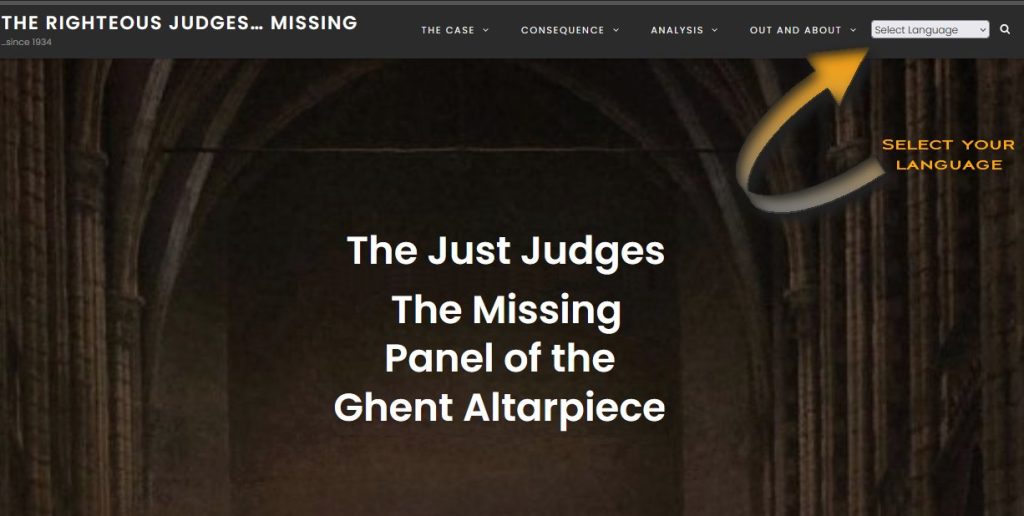Select the ANALYSIS menu item
The height and width of the screenshot is (516, 1024).
click(677, 30)
